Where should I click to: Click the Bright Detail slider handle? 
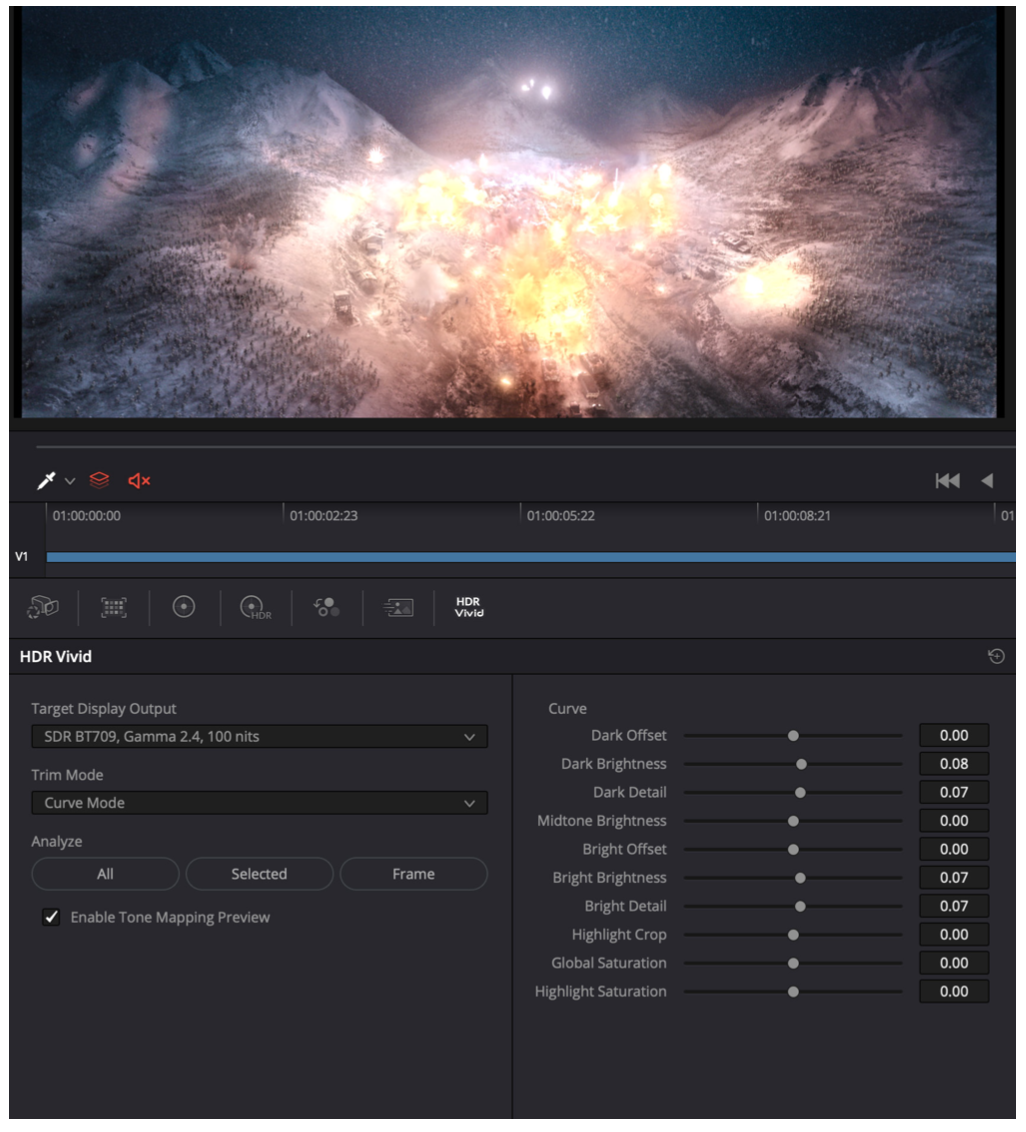pos(800,906)
